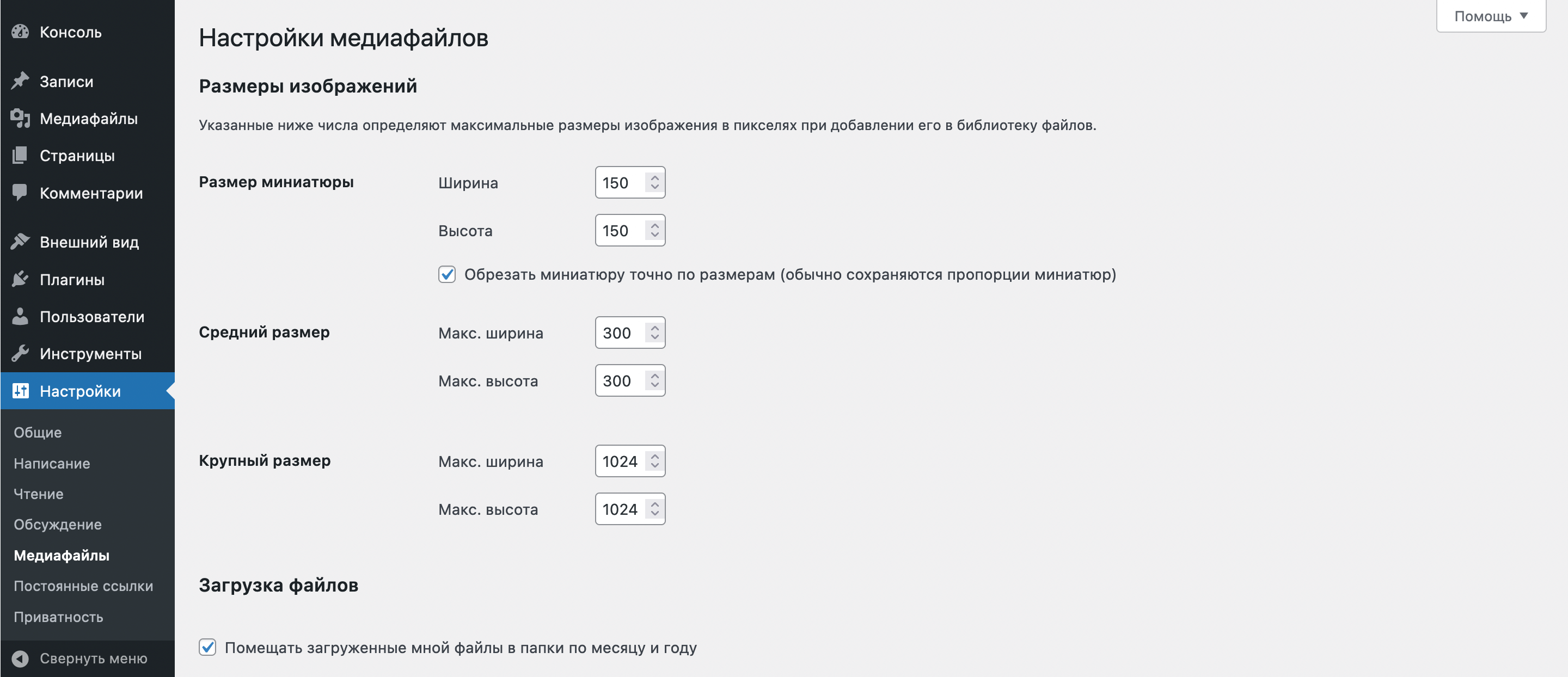Go to Постоянные ссылки settings submenu
Viewport: 1568px width, 677px height.
pos(83,586)
